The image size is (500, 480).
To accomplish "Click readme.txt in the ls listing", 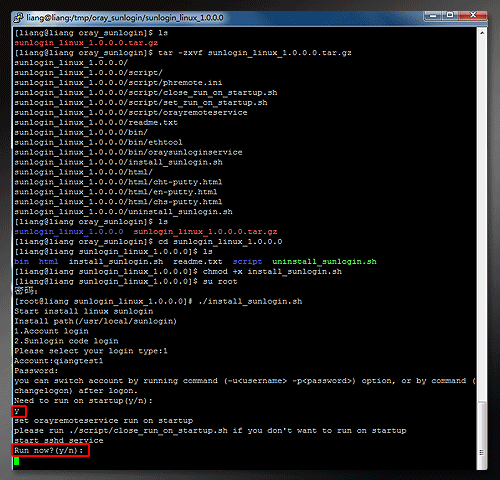I will (198, 262).
